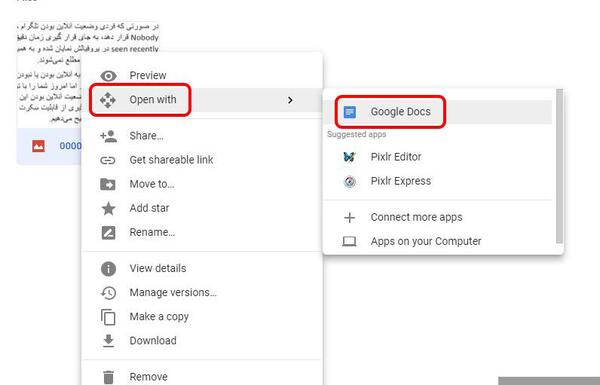Click the blue Google Docs icon

(x=350, y=112)
